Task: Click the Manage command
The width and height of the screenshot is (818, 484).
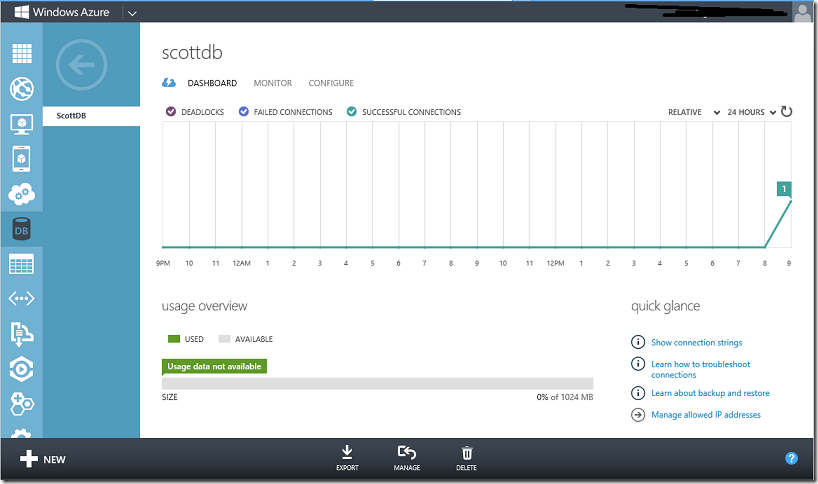Action: (407, 458)
